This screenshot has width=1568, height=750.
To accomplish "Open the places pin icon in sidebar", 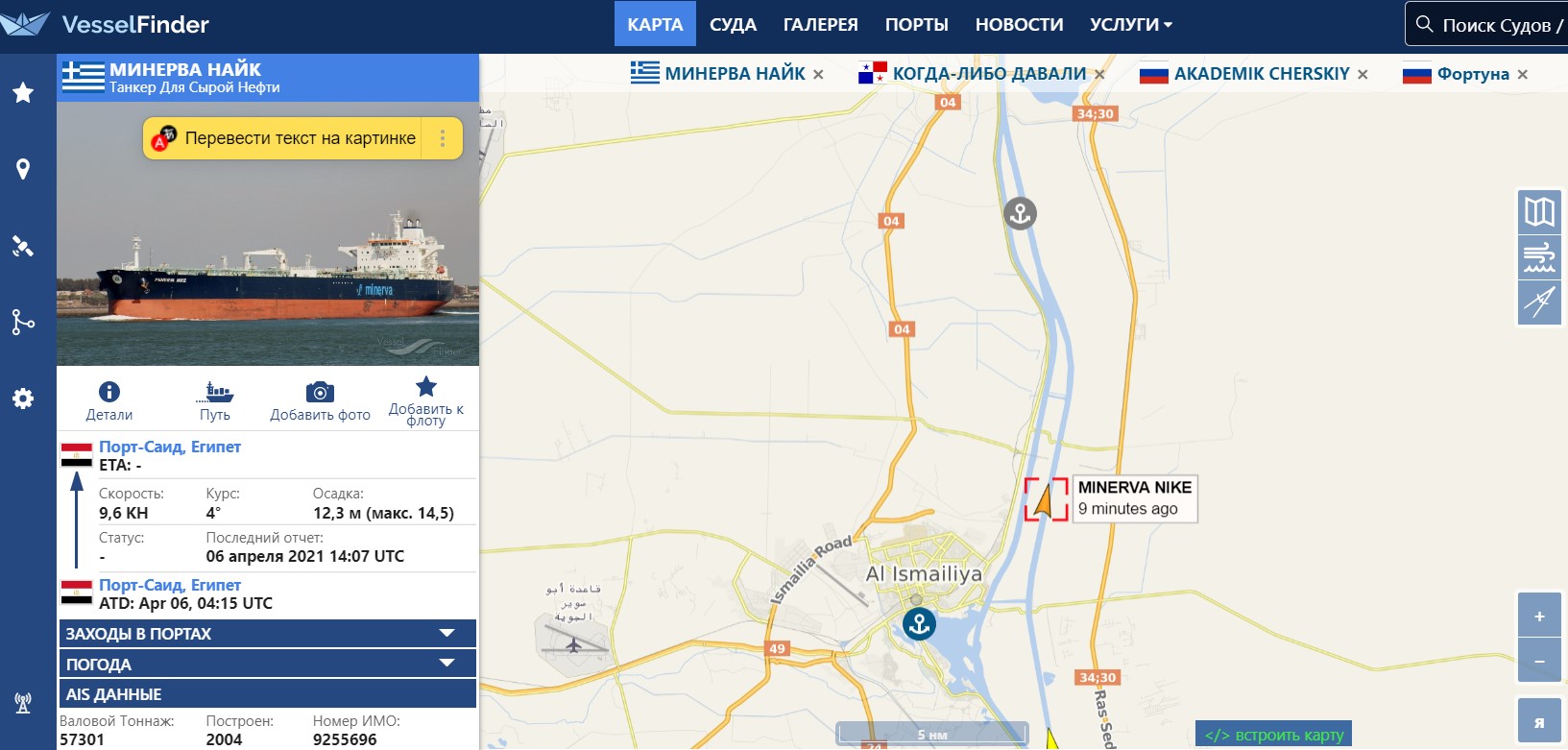I will (23, 169).
